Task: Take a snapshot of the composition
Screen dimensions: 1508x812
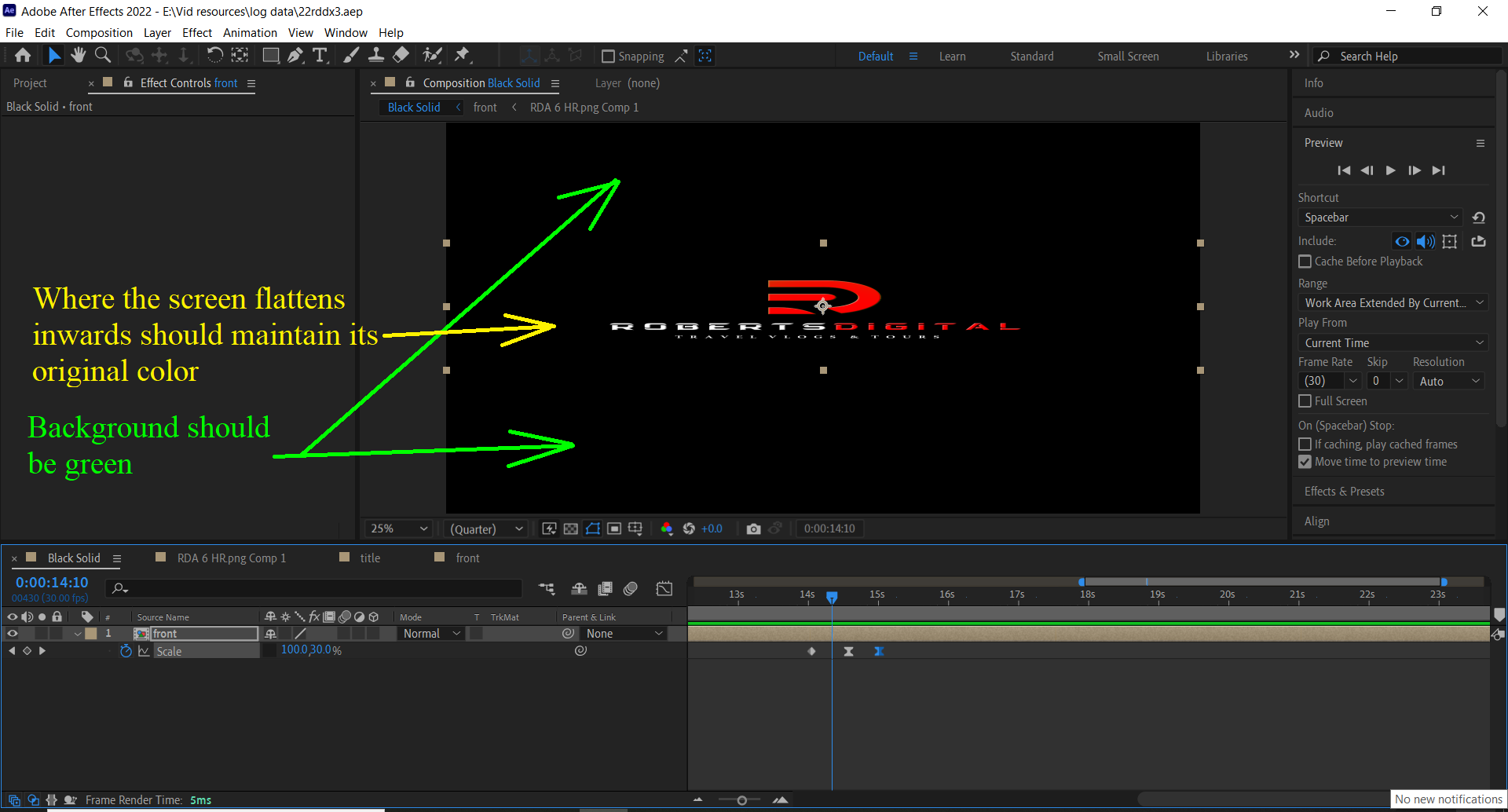Action: [754, 529]
